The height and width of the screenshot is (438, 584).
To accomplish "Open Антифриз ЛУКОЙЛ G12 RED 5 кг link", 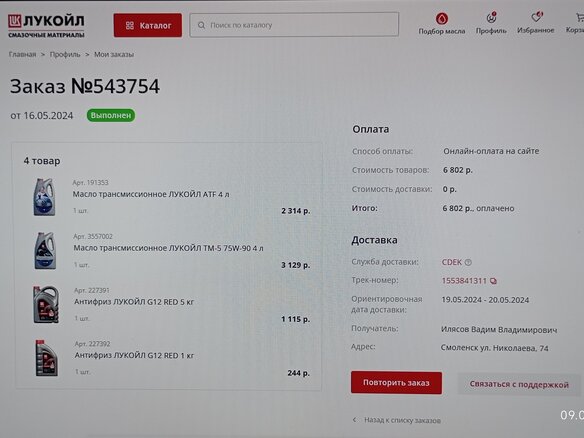I will [134, 302].
